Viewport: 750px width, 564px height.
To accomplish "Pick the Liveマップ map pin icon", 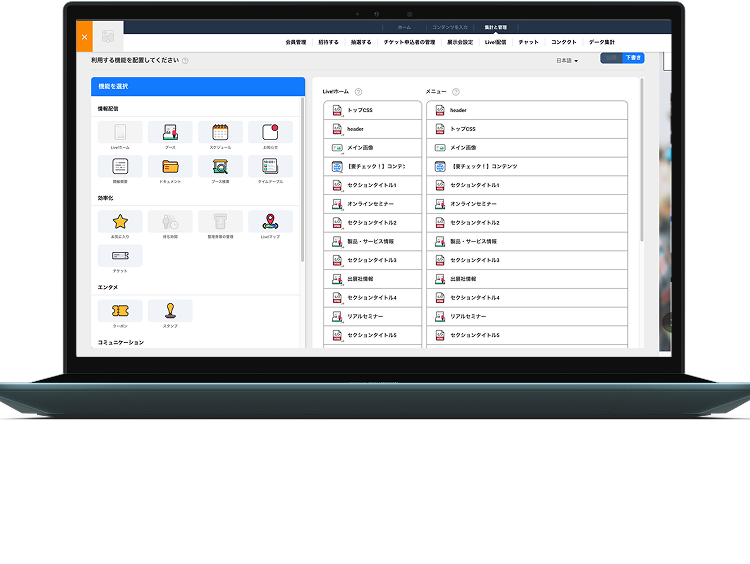I will 270,222.
